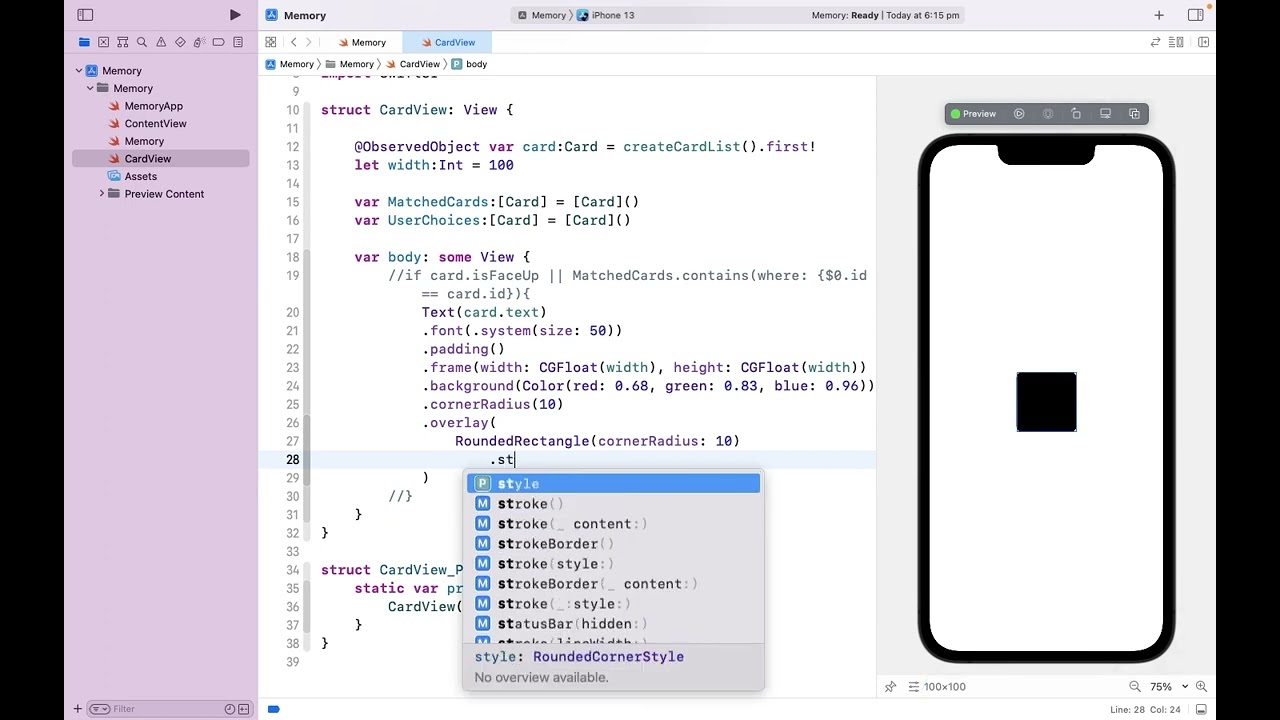
Task: Choose the 'style' completion suggestion
Action: tap(613, 484)
